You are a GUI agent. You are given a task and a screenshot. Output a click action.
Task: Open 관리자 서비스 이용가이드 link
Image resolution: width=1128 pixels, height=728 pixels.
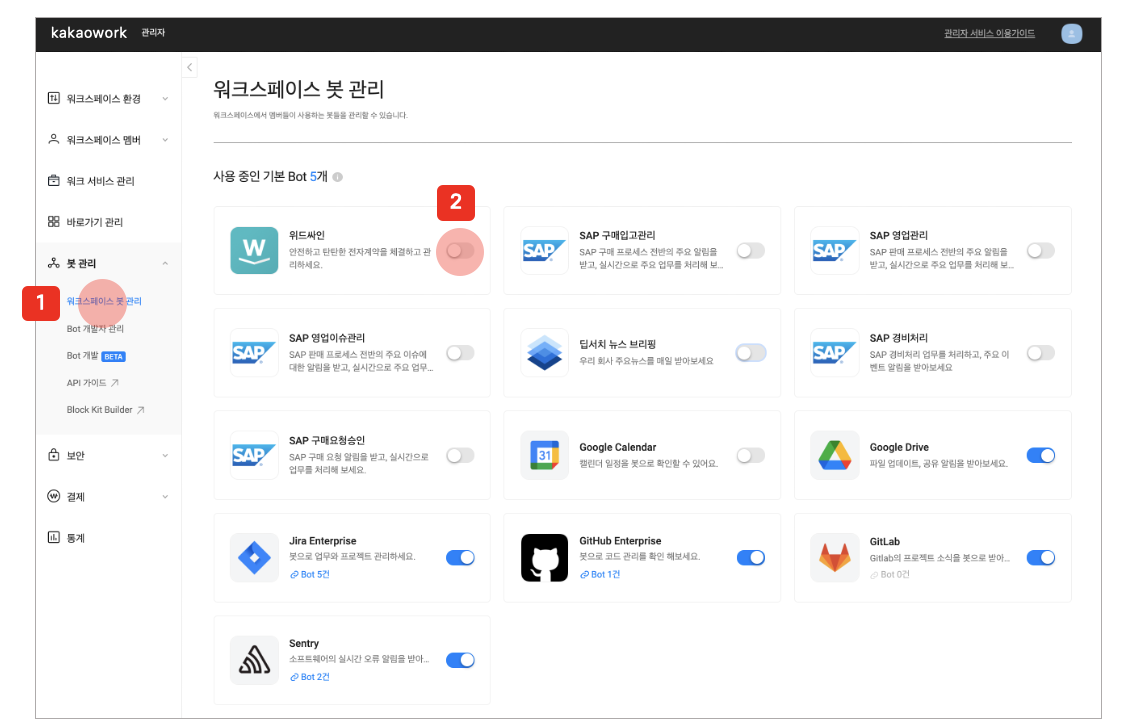point(989,33)
